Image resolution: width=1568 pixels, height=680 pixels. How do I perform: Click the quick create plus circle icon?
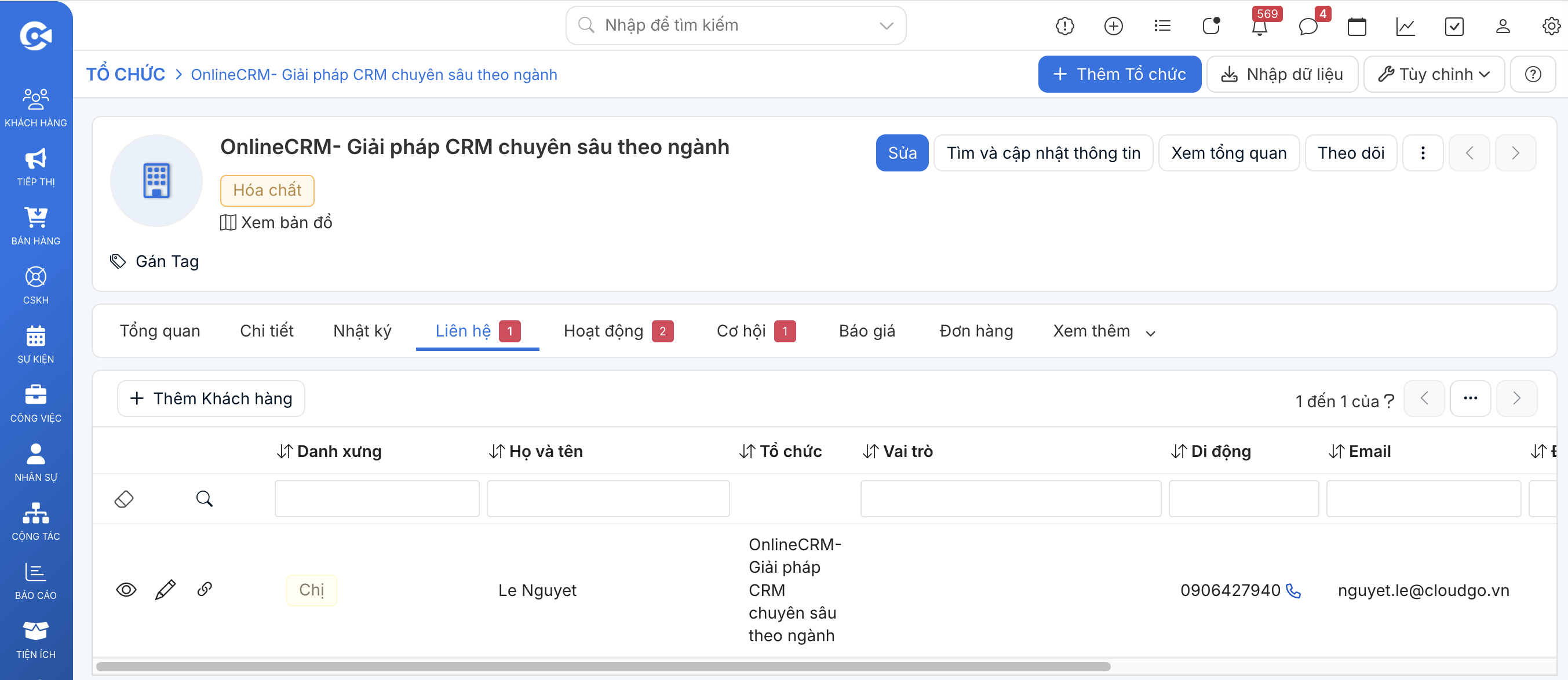tap(1113, 25)
